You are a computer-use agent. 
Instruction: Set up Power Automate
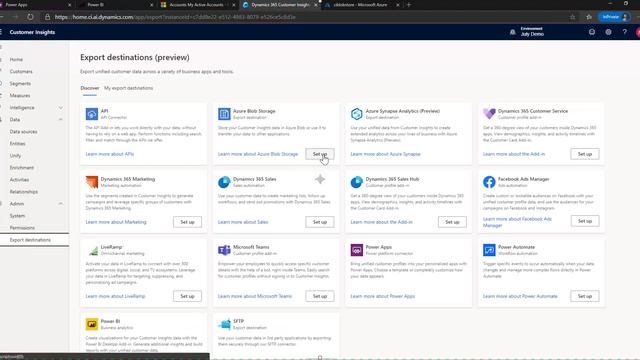pos(585,296)
